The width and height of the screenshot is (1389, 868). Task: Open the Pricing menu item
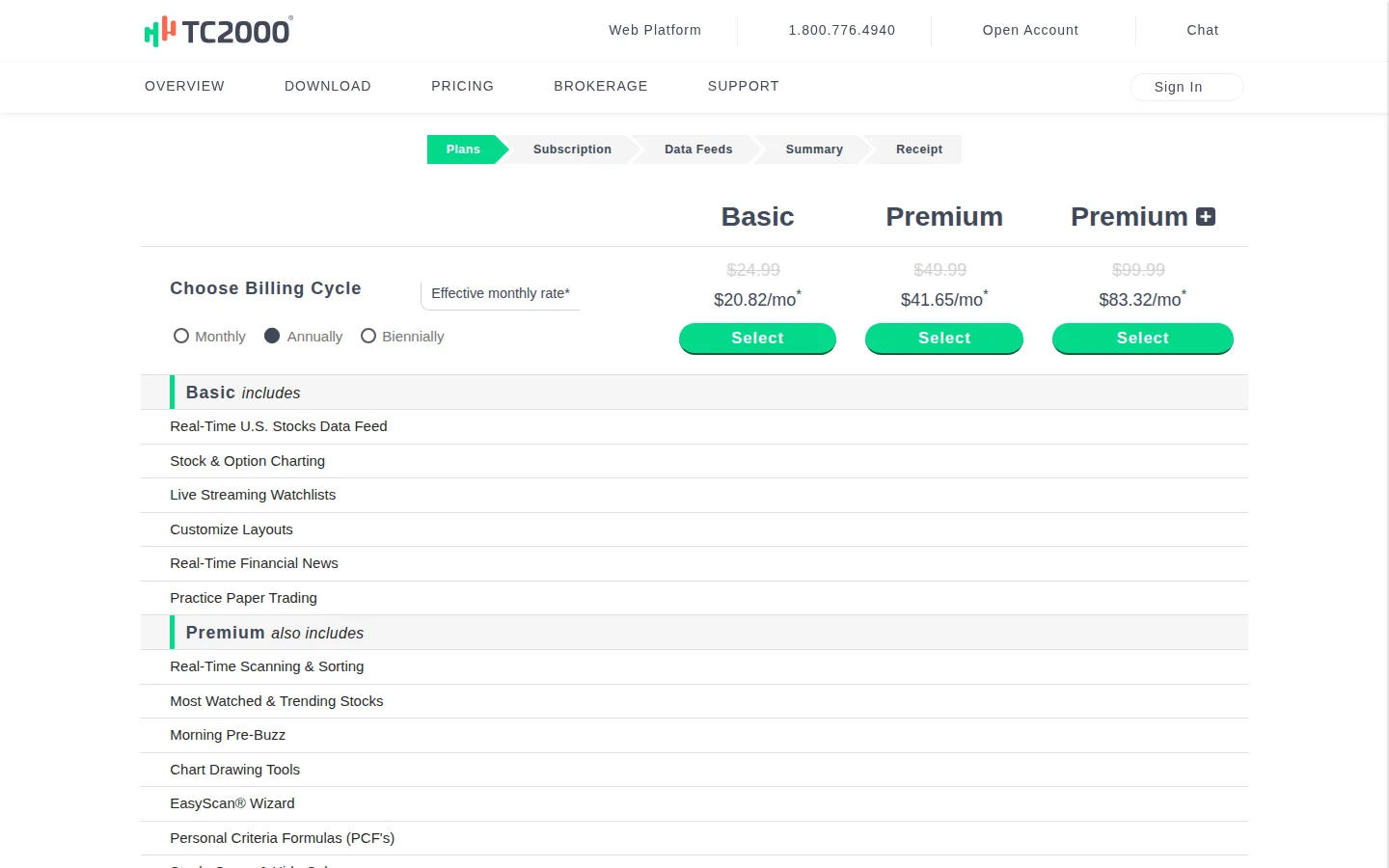462,86
